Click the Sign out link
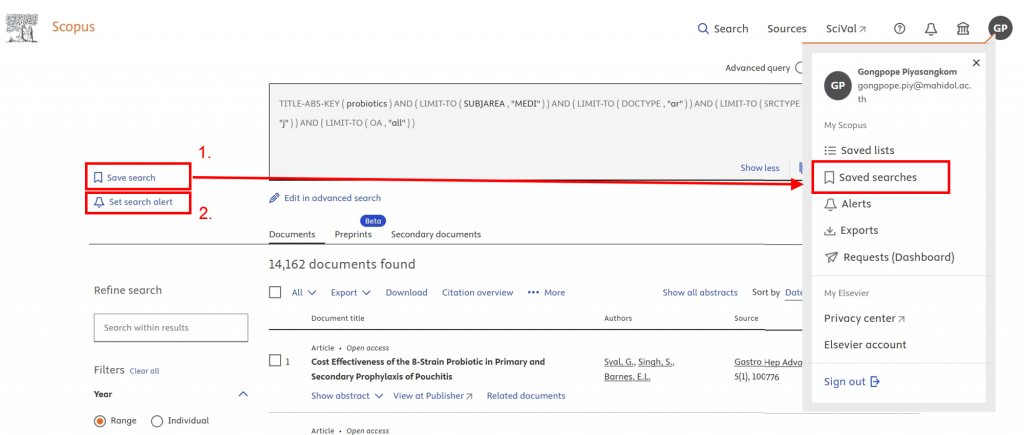The image size is (1024, 435). [x=852, y=381]
